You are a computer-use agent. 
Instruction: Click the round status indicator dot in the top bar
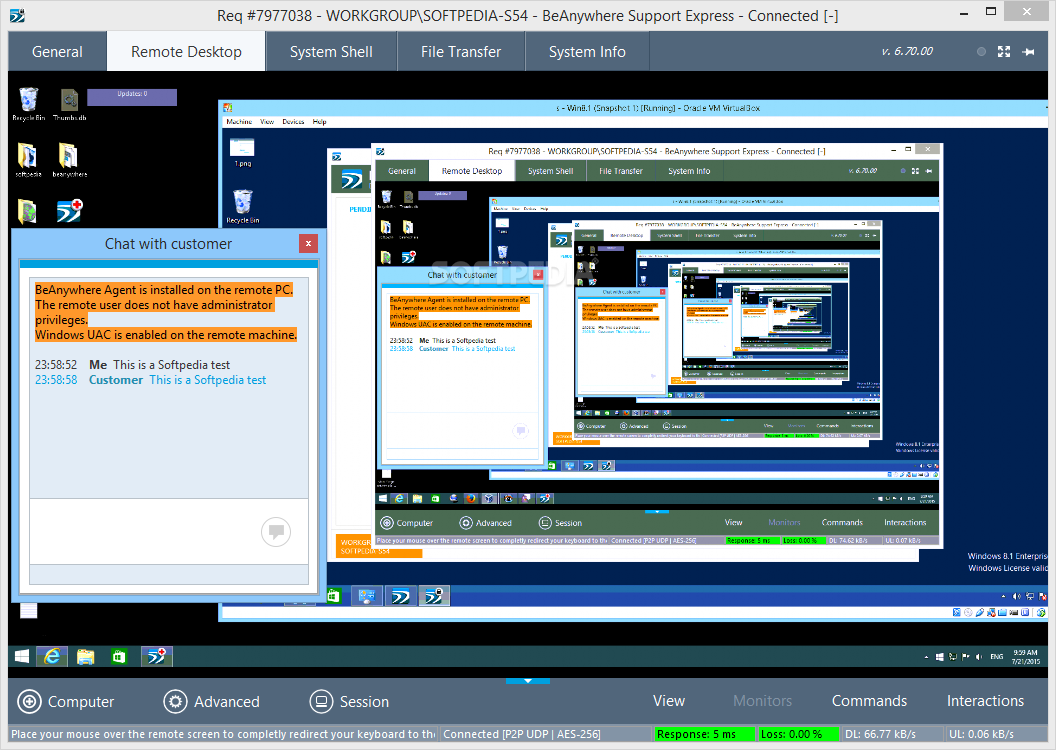click(x=981, y=52)
